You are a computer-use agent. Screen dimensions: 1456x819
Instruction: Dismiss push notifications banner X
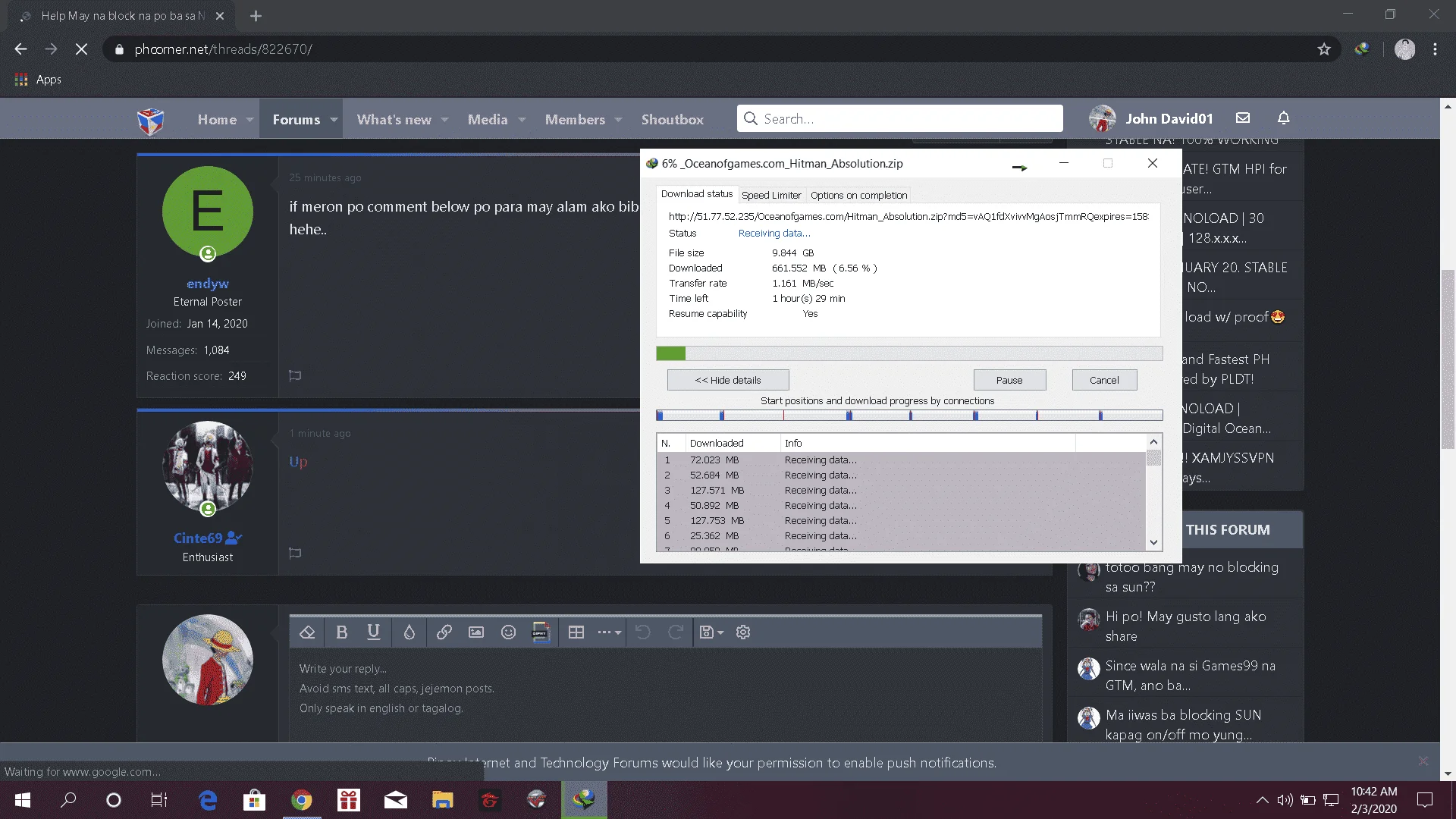coord(1423,761)
